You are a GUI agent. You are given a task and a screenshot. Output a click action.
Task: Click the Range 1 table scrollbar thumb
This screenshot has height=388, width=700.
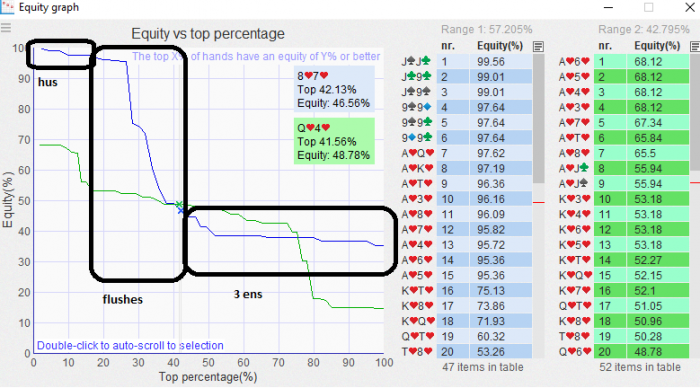[538, 118]
